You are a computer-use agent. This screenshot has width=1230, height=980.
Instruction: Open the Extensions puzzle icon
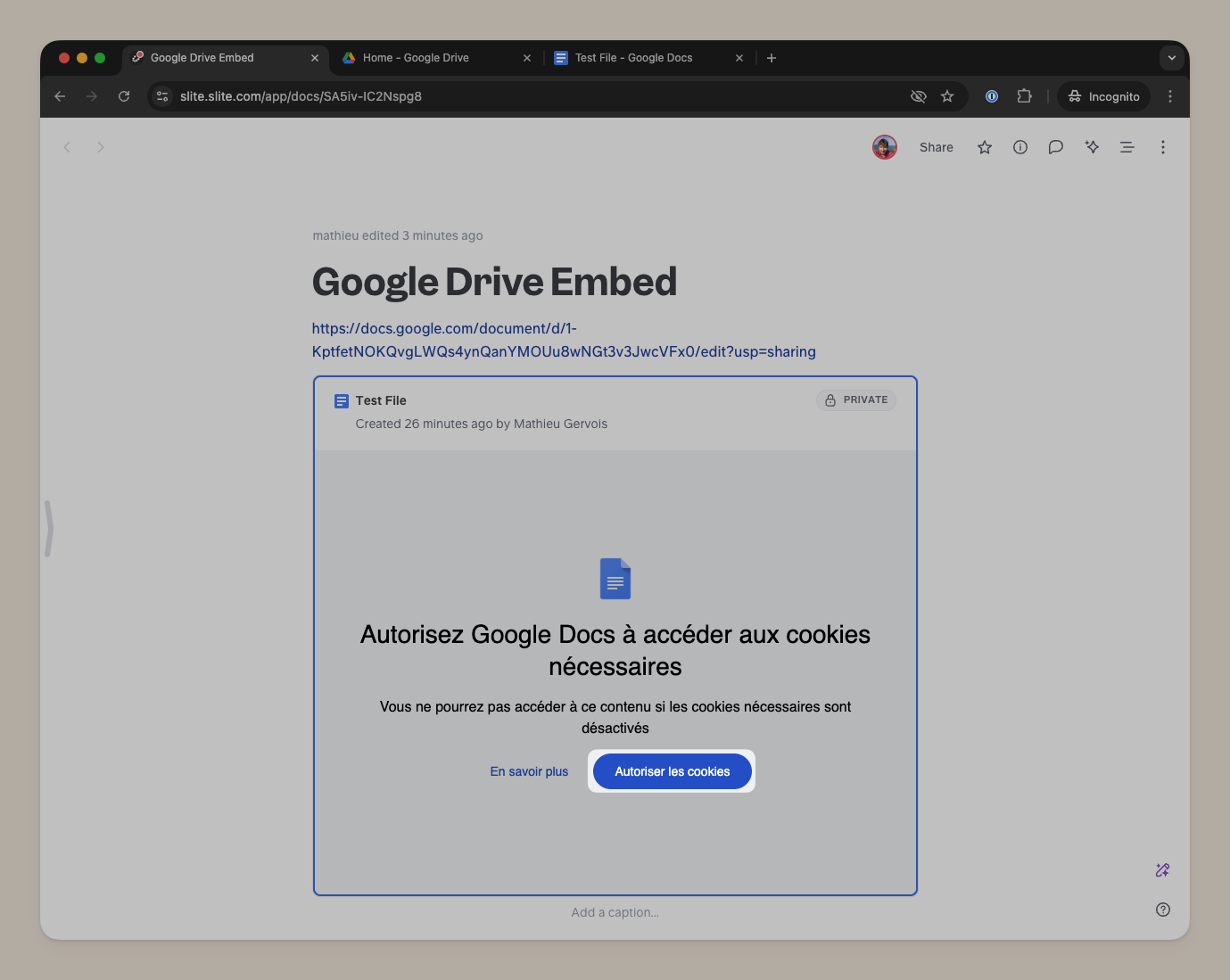(1024, 96)
